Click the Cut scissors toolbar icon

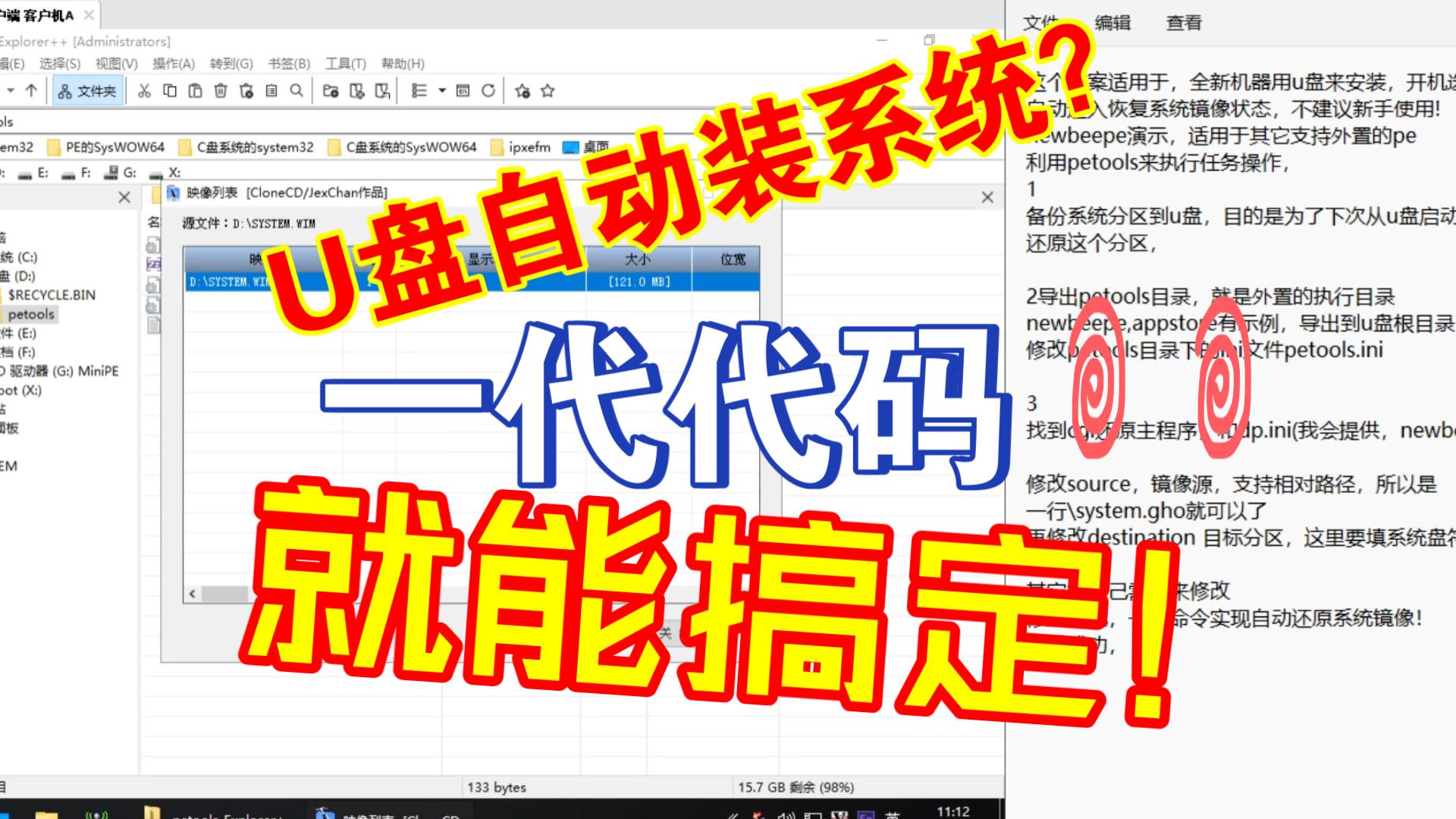(x=144, y=91)
